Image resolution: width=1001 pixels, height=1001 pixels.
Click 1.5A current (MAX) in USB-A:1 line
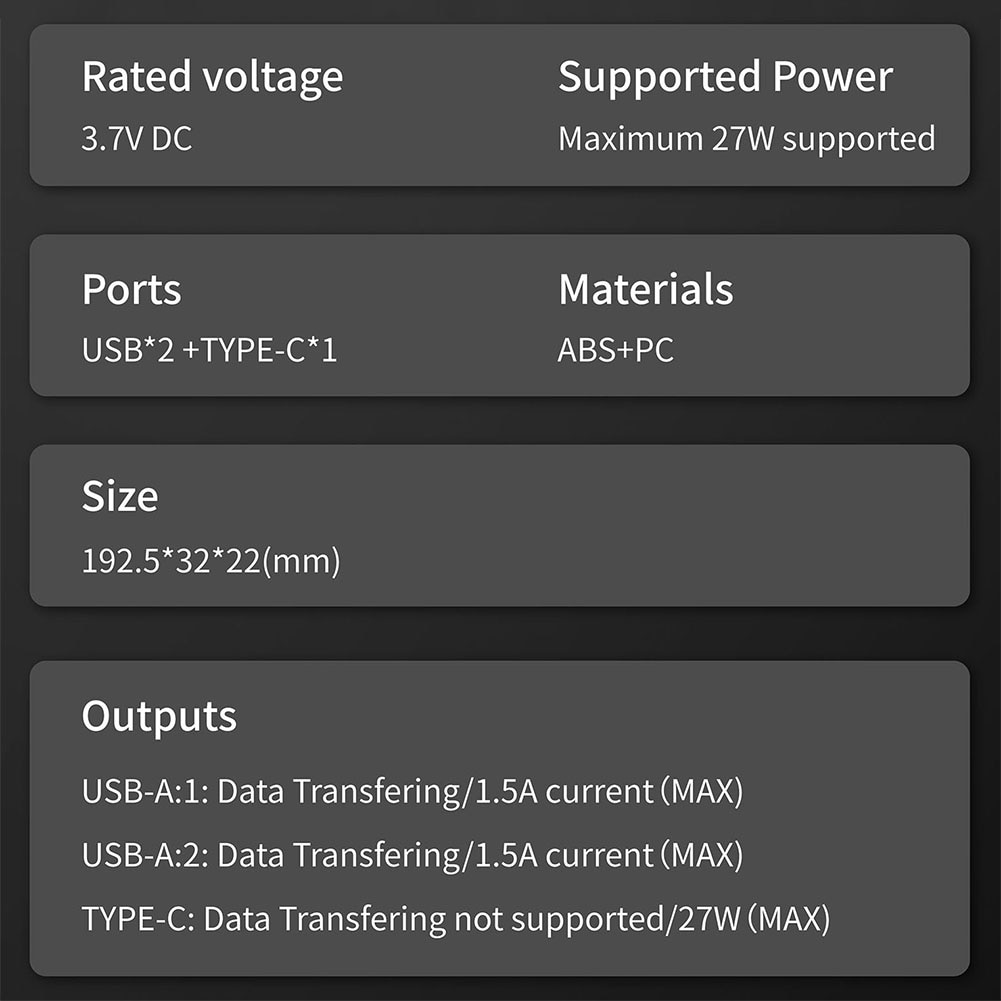[x=610, y=792]
